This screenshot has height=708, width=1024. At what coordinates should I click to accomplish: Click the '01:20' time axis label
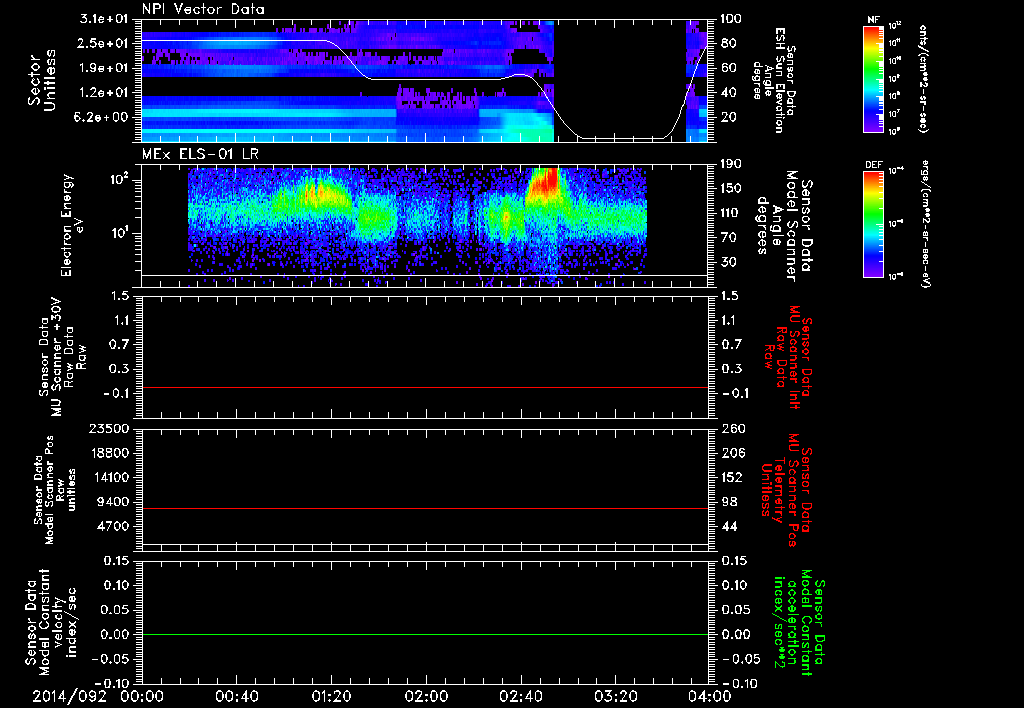331,696
